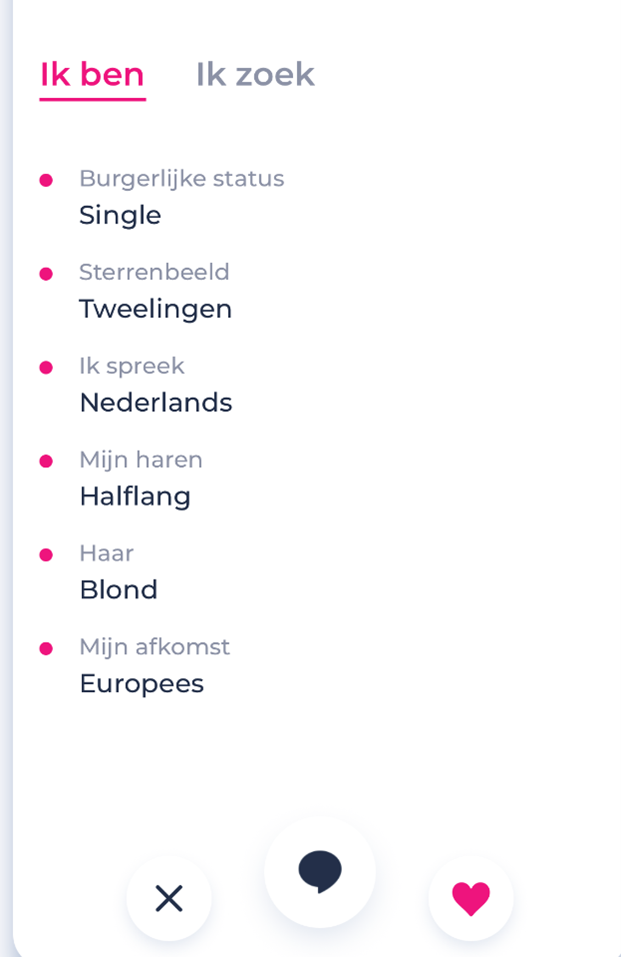Click pink bullet beside Sterrenbeeld
621x957 pixels.
point(46,273)
